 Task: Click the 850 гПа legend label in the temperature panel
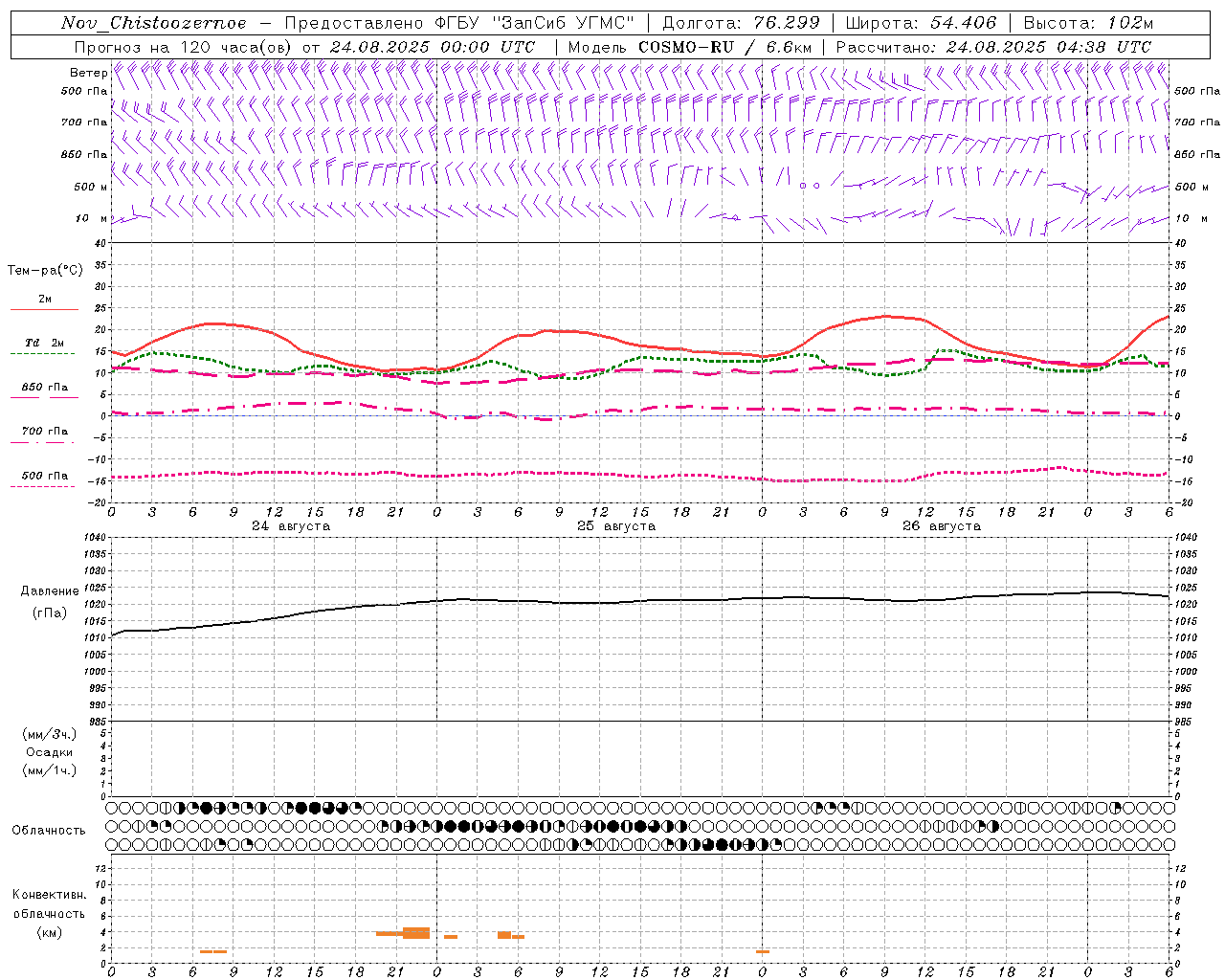pyautogui.click(x=45, y=388)
